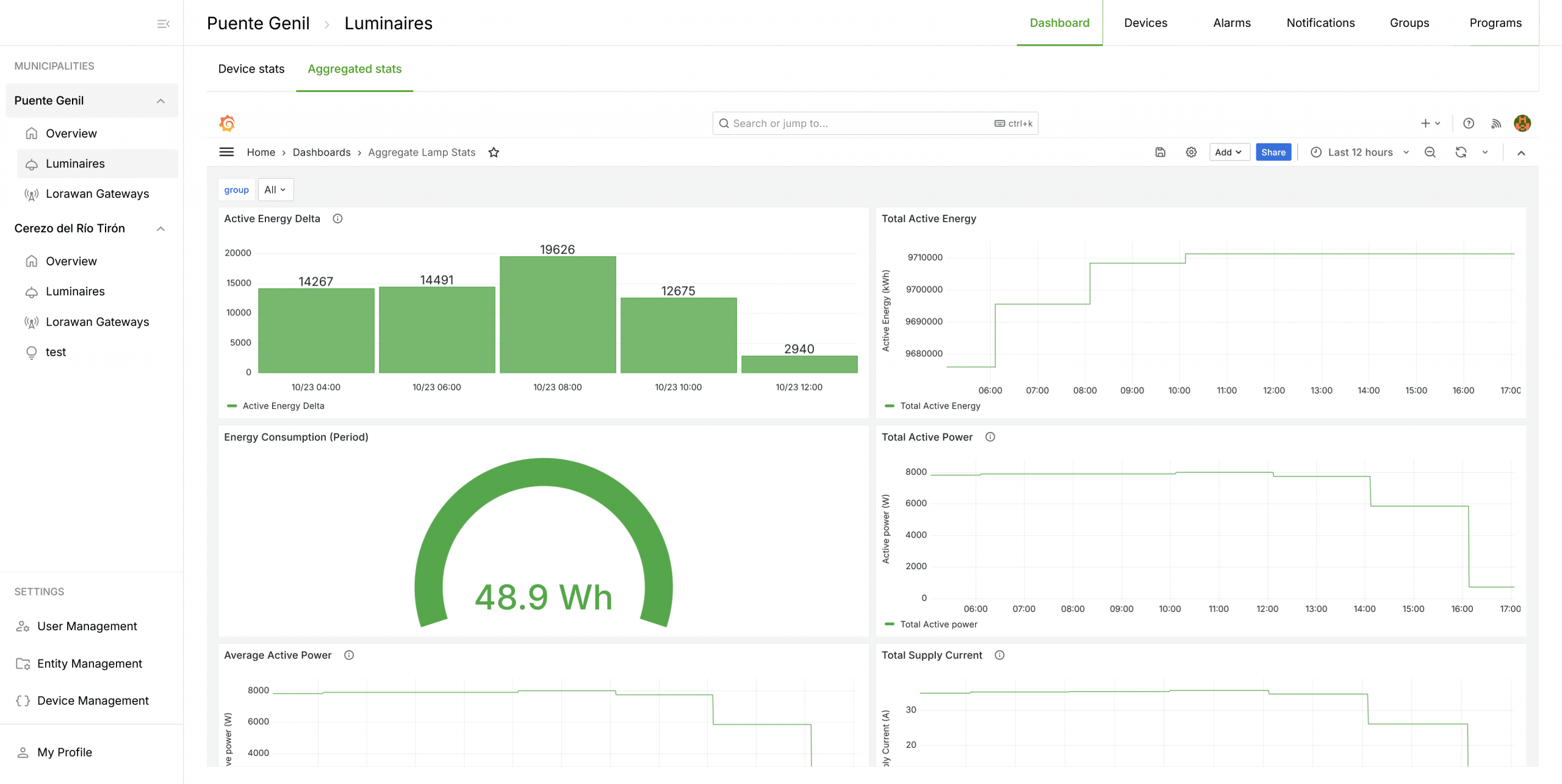This screenshot has height=784, width=1562.
Task: Open the Grafana hamburger menu
Action: click(x=226, y=153)
